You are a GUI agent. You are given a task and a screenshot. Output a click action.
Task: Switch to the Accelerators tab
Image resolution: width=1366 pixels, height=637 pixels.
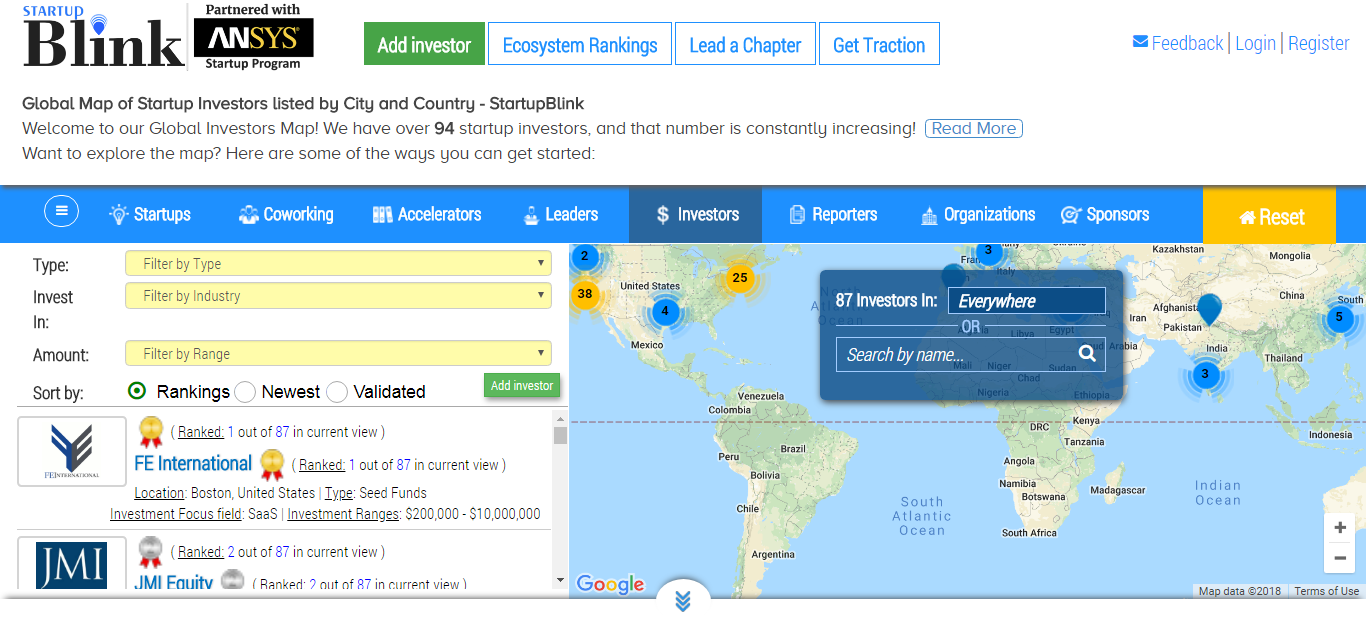[427, 215]
